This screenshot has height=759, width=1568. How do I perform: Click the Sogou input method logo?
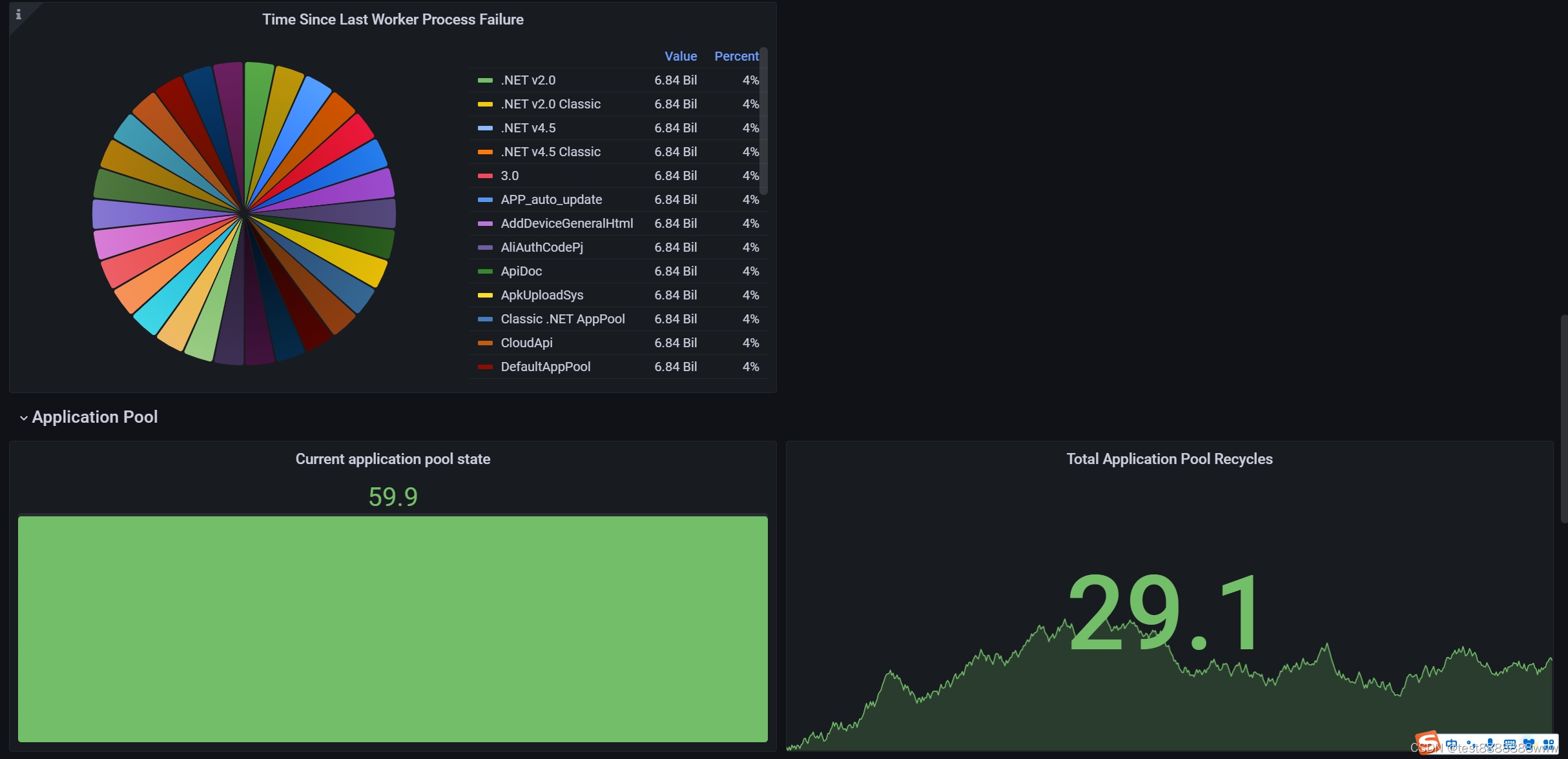click(x=1427, y=743)
